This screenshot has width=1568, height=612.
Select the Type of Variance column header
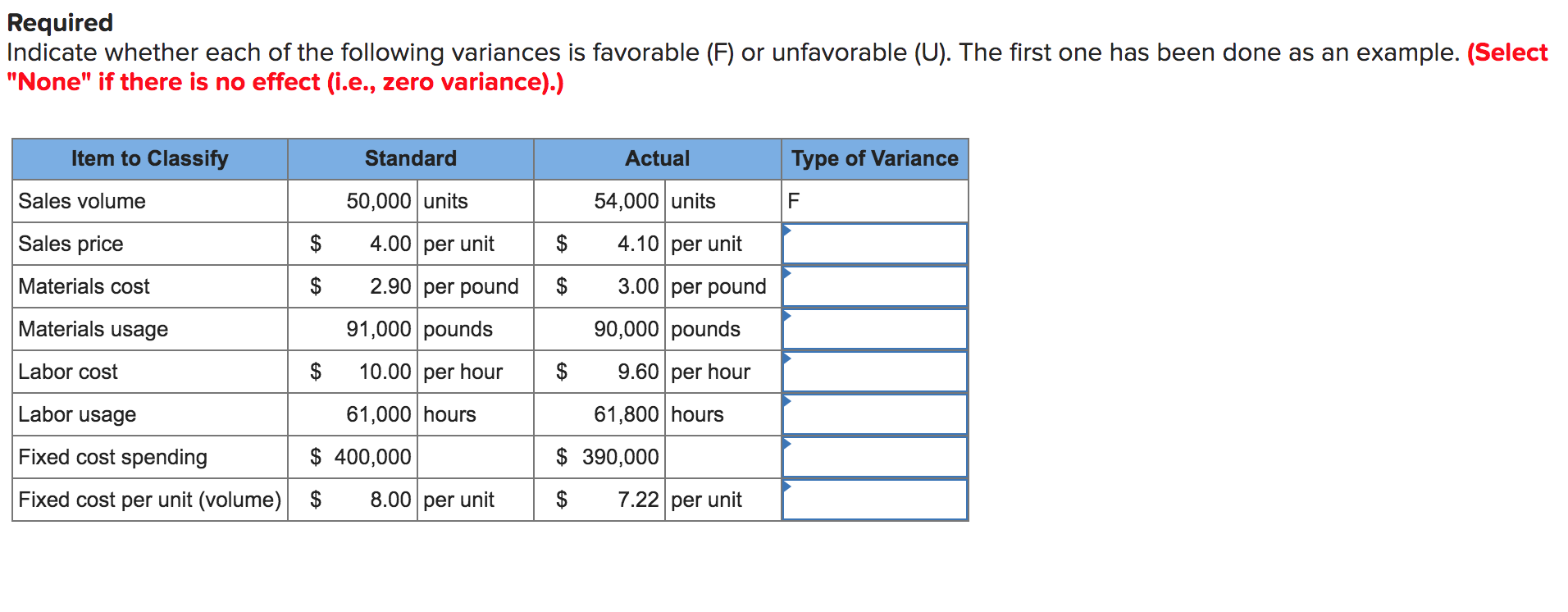tap(874, 158)
